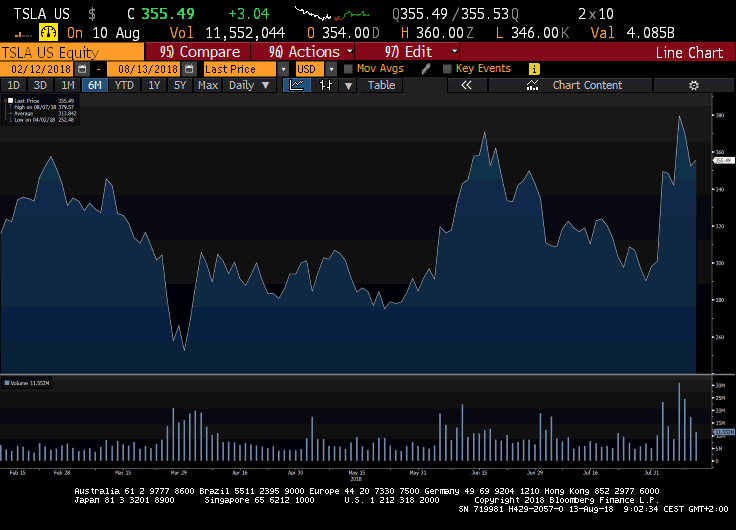The image size is (736, 530).
Task: Select the 1D range tab
Action: click(13, 85)
